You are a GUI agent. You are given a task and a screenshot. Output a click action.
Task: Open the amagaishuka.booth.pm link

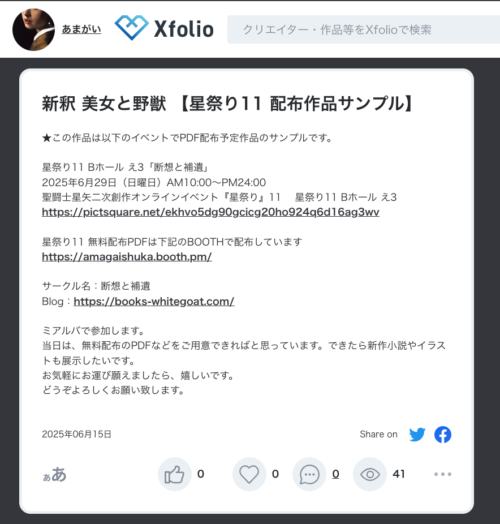pyautogui.click(x=127, y=257)
